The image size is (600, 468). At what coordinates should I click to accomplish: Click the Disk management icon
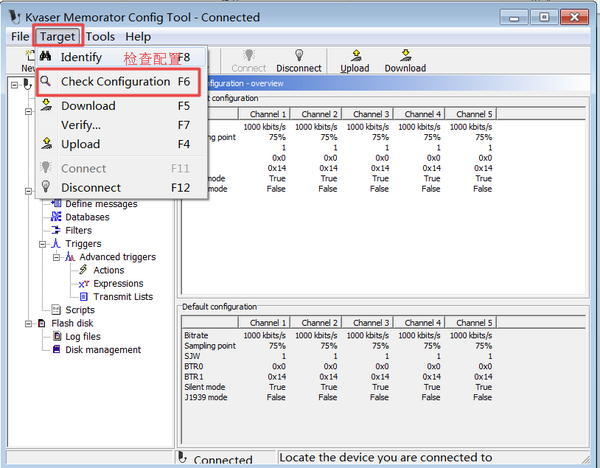56,349
